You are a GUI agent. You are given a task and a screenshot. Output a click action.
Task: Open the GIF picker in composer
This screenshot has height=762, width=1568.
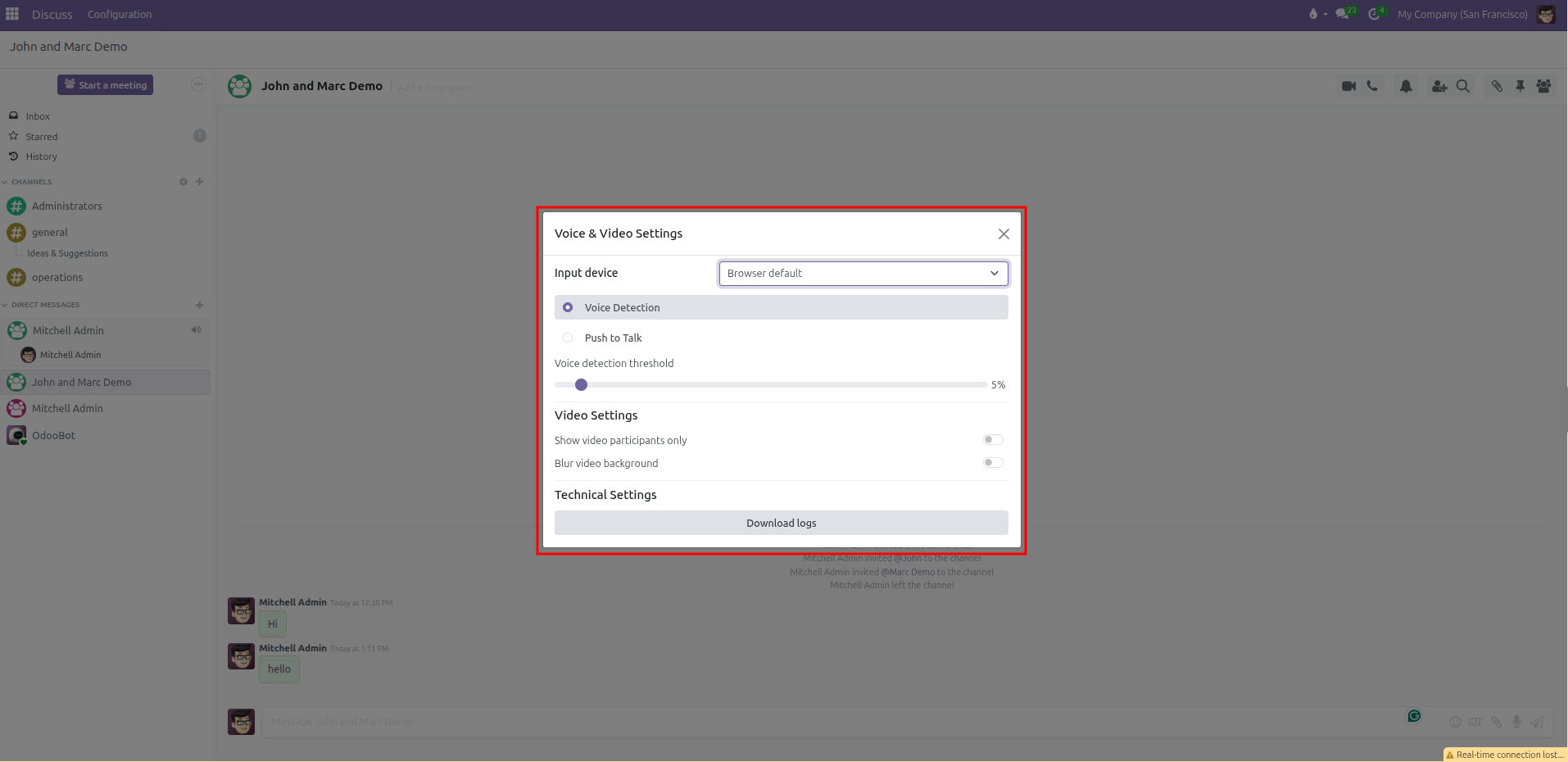(1475, 722)
